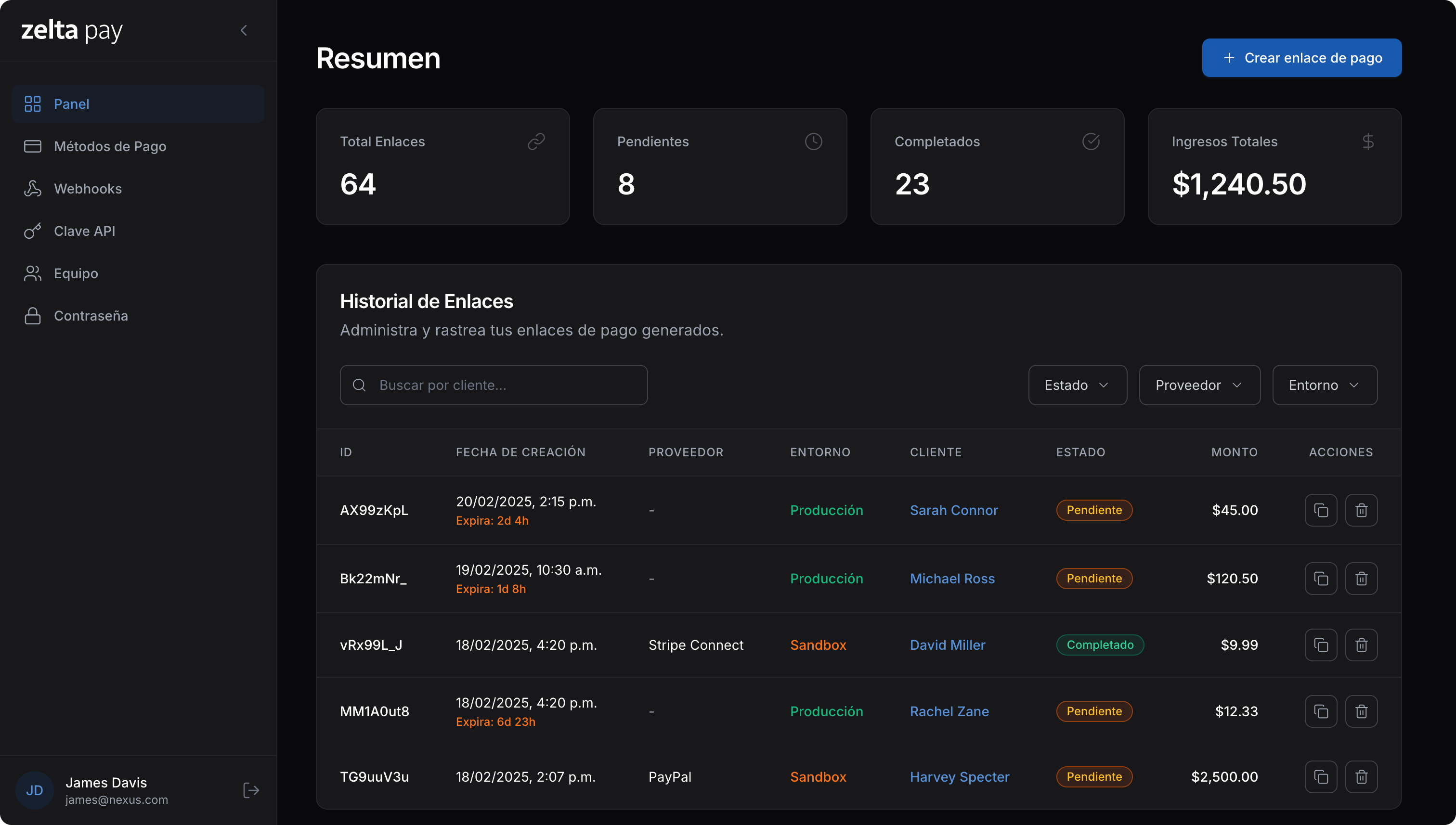
Task: Open the Estado filter dropdown
Action: pos(1077,385)
